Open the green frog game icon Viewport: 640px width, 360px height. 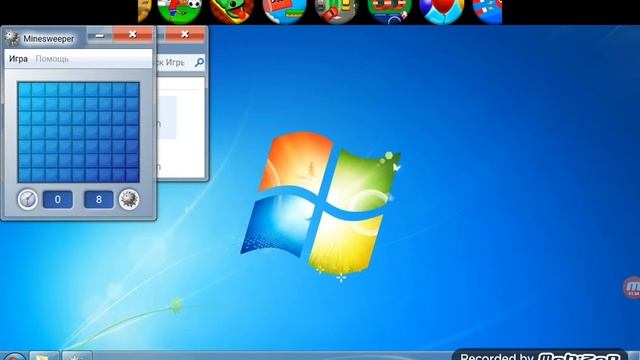click(x=232, y=10)
